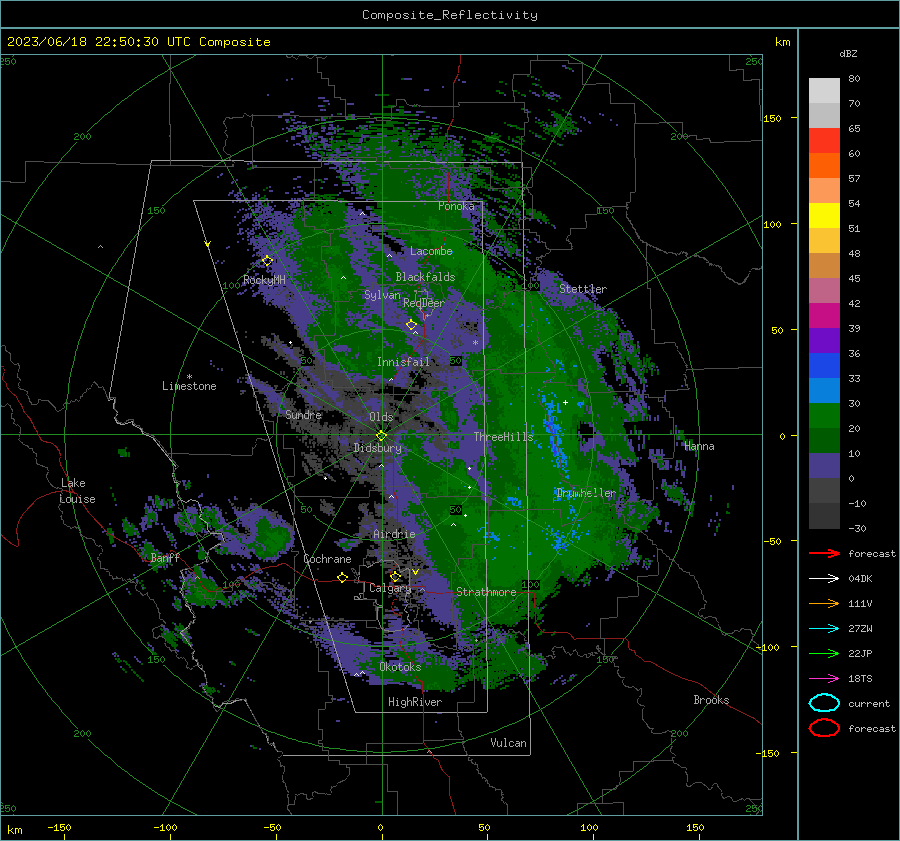Click the slate purple 0–10 dBZ swatch
The image size is (900, 841).
click(x=824, y=466)
